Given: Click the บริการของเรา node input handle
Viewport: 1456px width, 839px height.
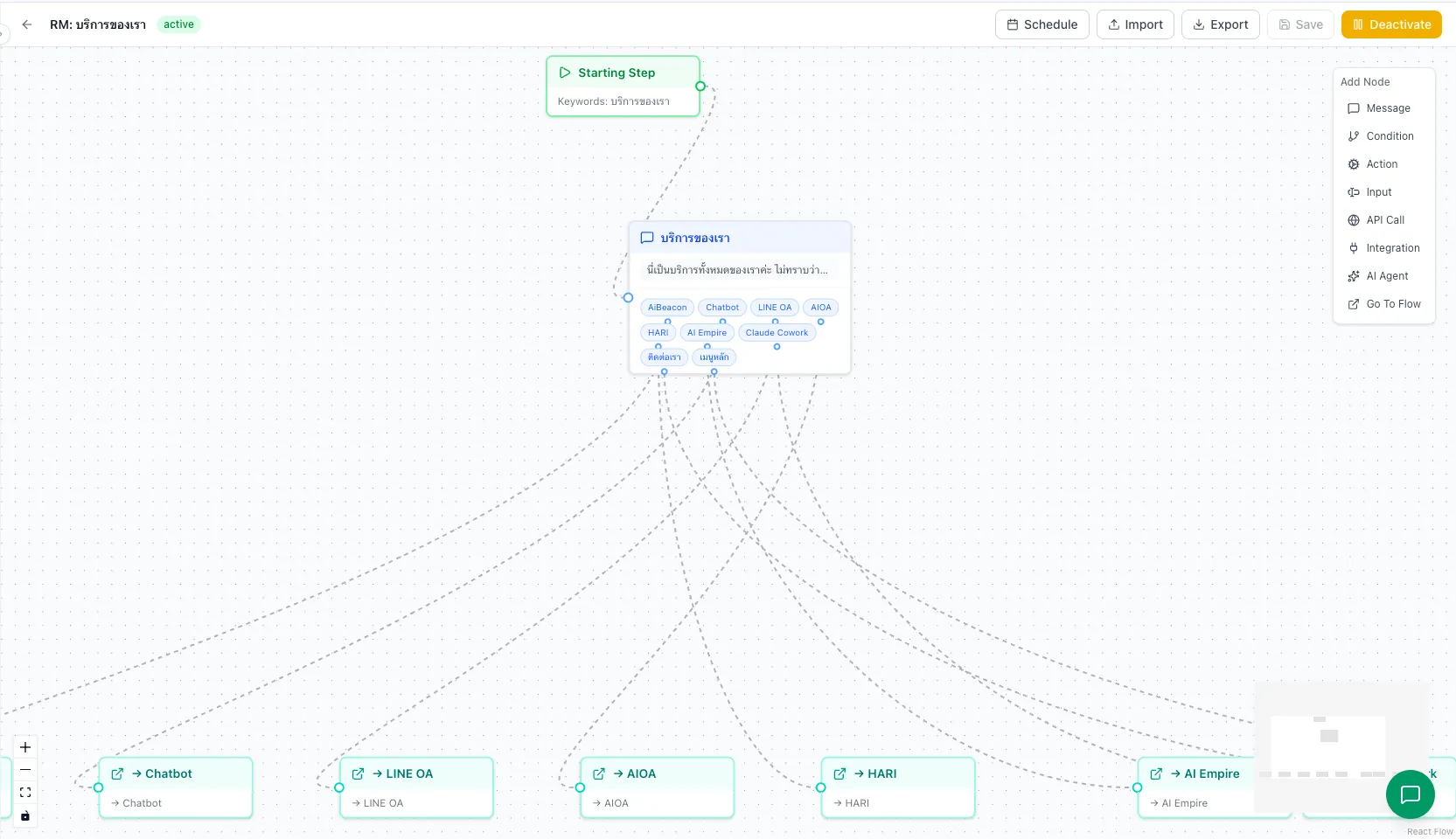Looking at the screenshot, I should click(x=628, y=298).
